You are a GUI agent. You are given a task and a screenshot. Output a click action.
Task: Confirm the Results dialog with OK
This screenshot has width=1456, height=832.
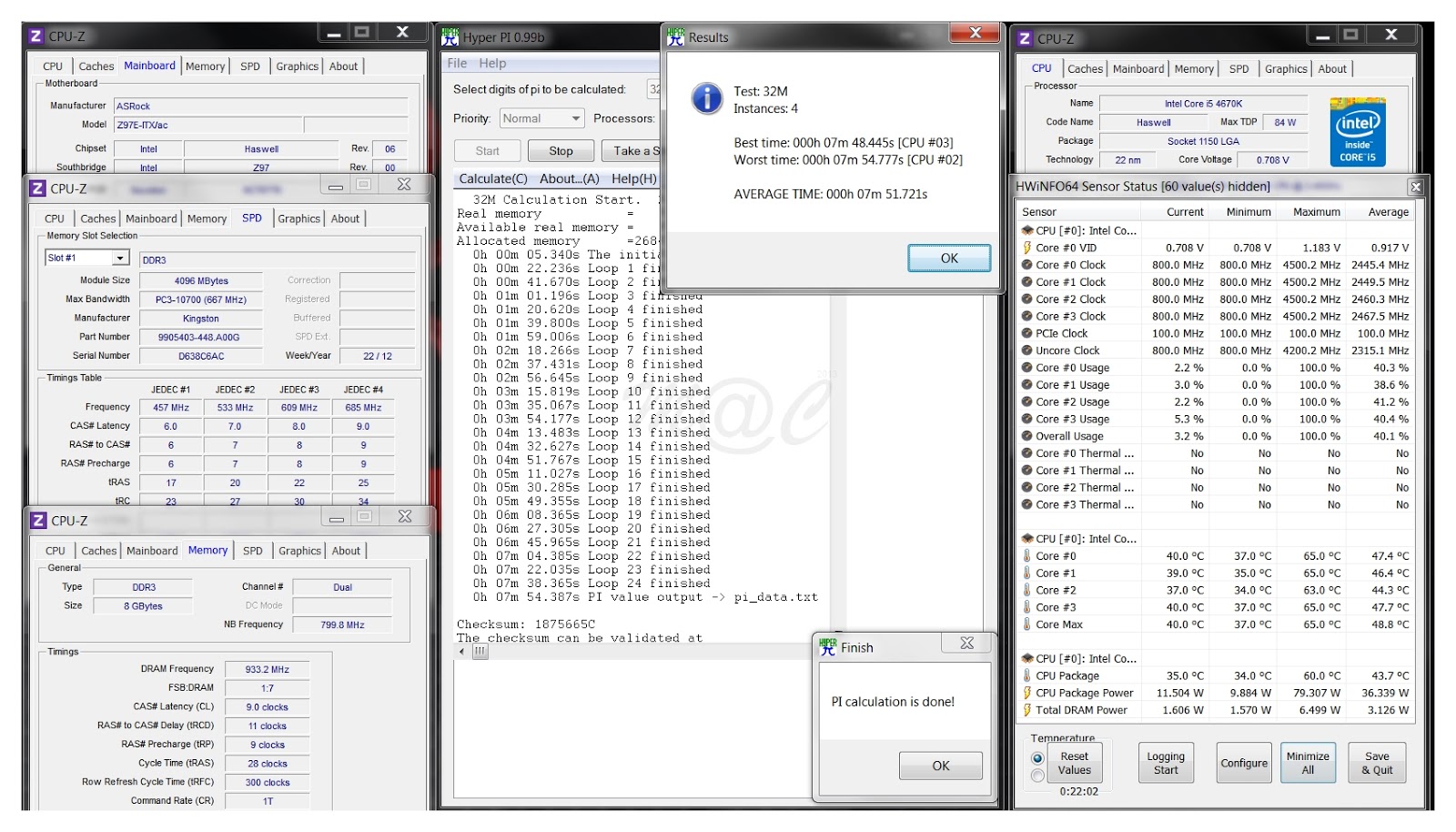[x=949, y=259]
